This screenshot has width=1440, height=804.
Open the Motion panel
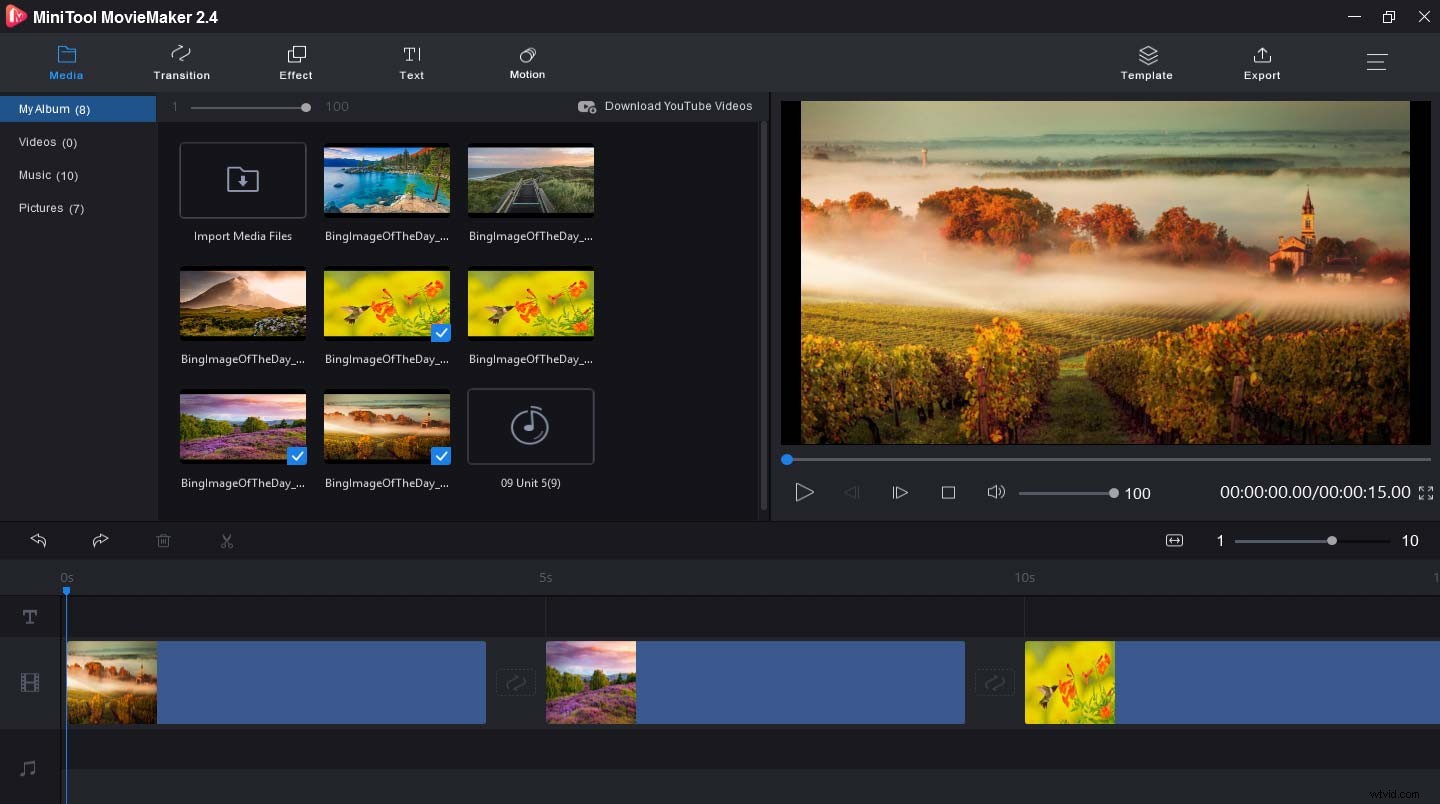point(527,62)
